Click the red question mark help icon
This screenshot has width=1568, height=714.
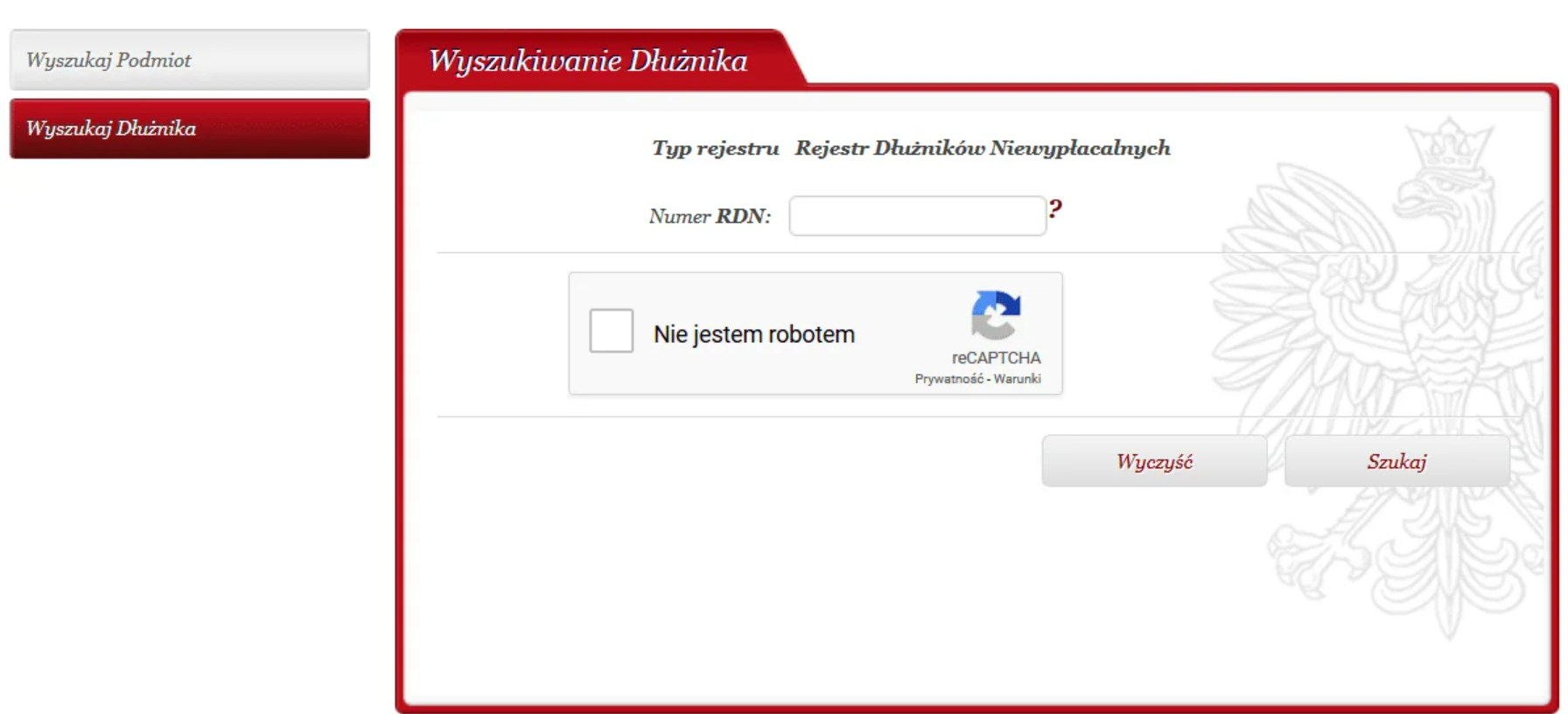click(x=1055, y=209)
